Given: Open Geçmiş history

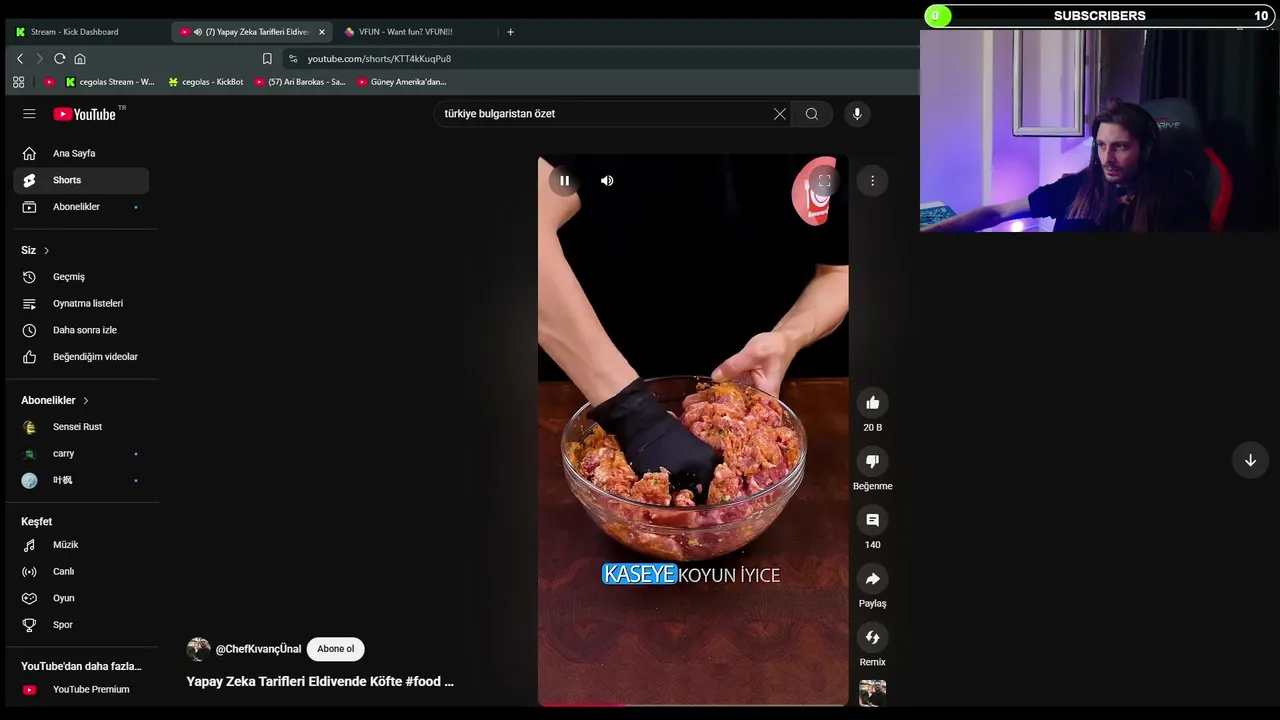Looking at the screenshot, I should pyautogui.click(x=81, y=277).
